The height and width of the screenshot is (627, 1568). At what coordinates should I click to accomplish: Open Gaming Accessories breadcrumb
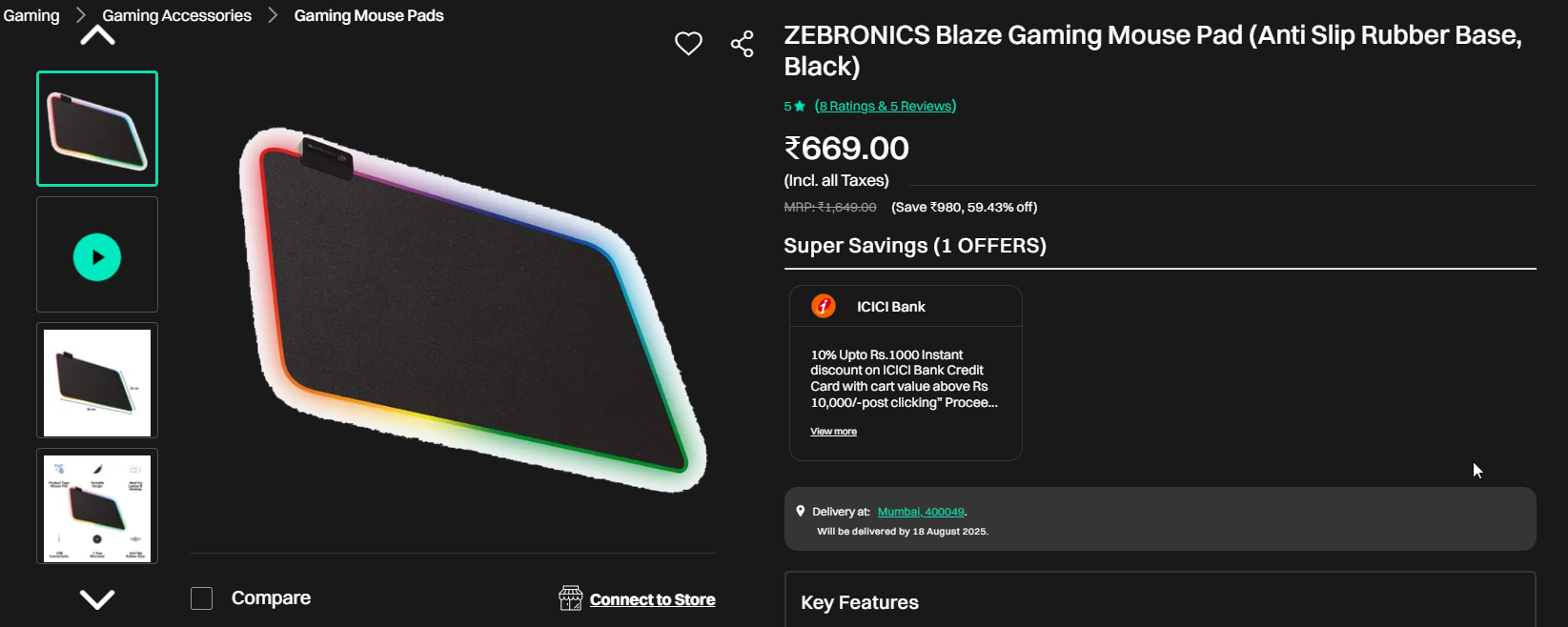[x=177, y=15]
